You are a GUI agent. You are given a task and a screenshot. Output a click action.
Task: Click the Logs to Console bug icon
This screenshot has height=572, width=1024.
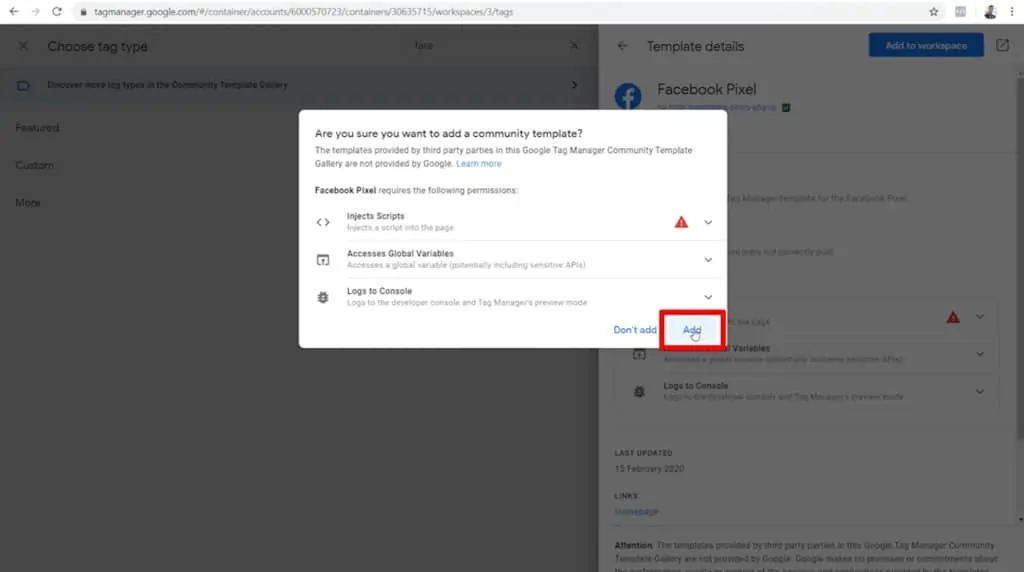click(x=323, y=297)
